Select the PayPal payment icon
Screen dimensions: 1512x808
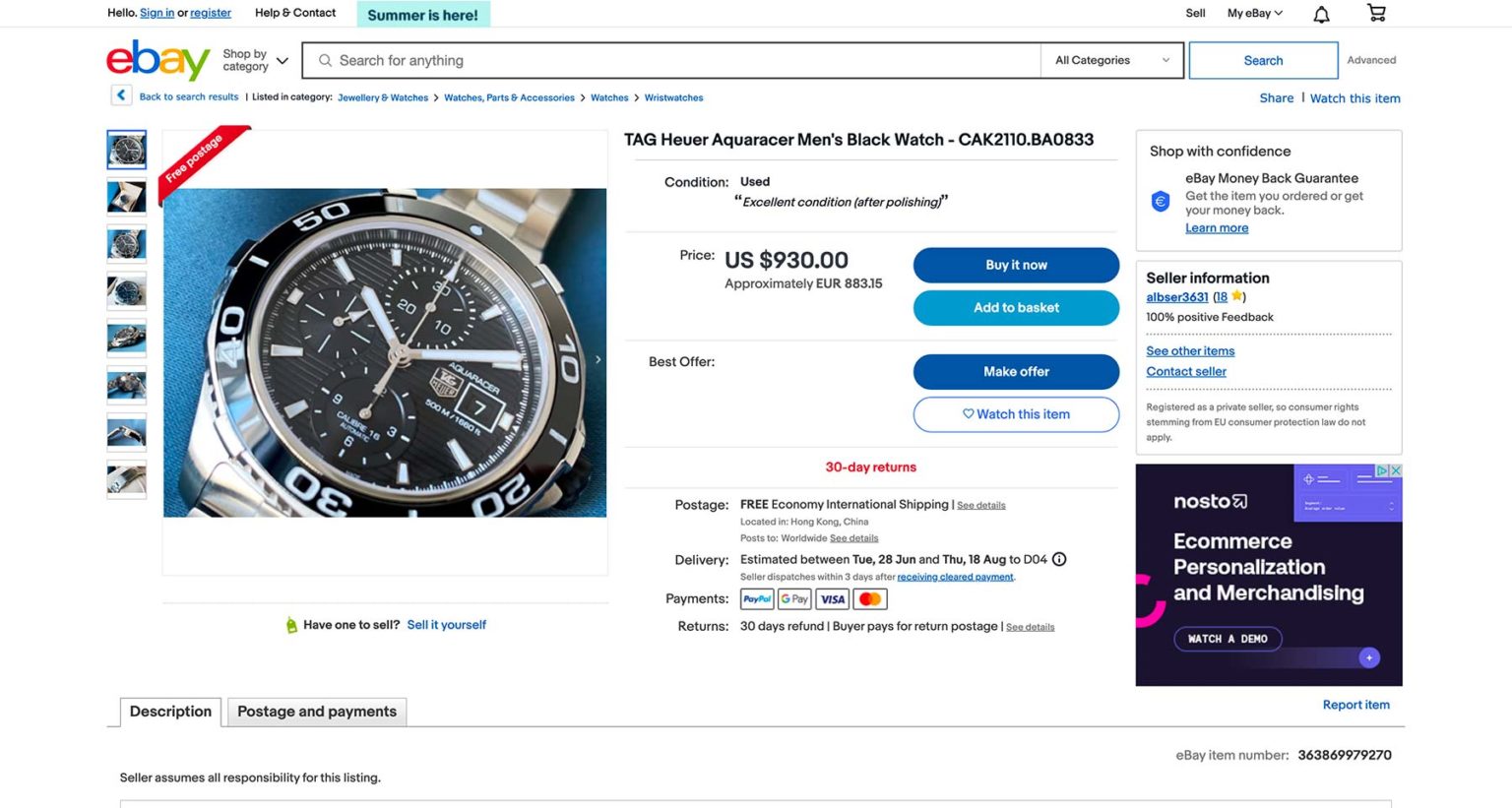(x=756, y=598)
